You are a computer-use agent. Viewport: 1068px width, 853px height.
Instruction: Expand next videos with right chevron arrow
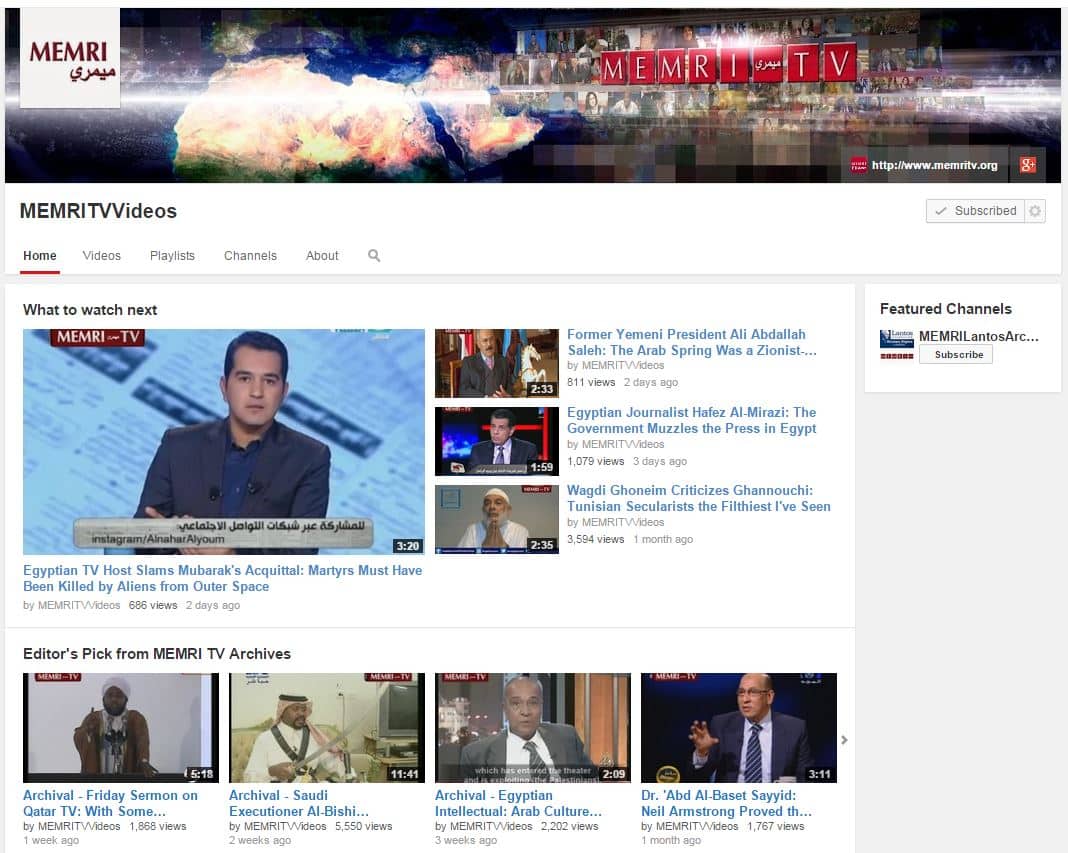point(845,740)
